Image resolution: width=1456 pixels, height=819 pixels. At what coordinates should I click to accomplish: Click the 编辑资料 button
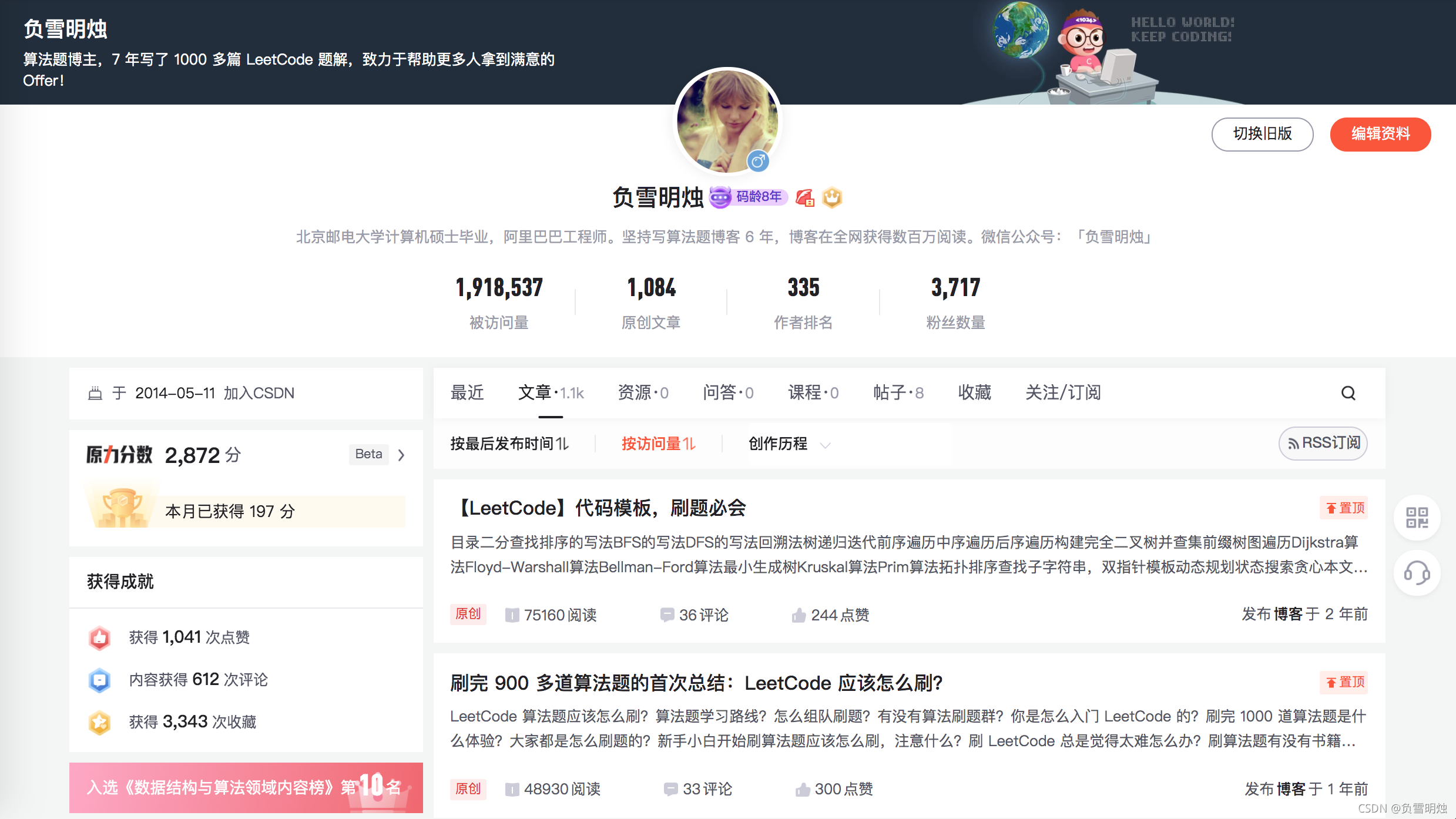pos(1380,134)
